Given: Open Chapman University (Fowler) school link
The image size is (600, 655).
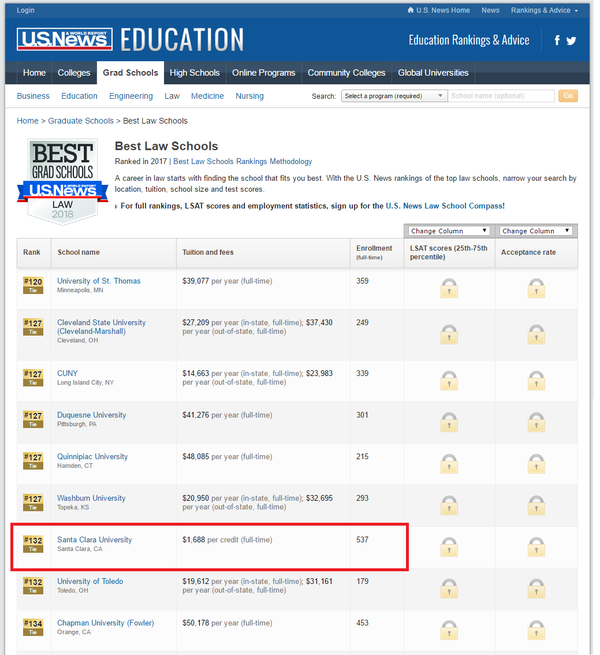Looking at the screenshot, I should tap(105, 623).
